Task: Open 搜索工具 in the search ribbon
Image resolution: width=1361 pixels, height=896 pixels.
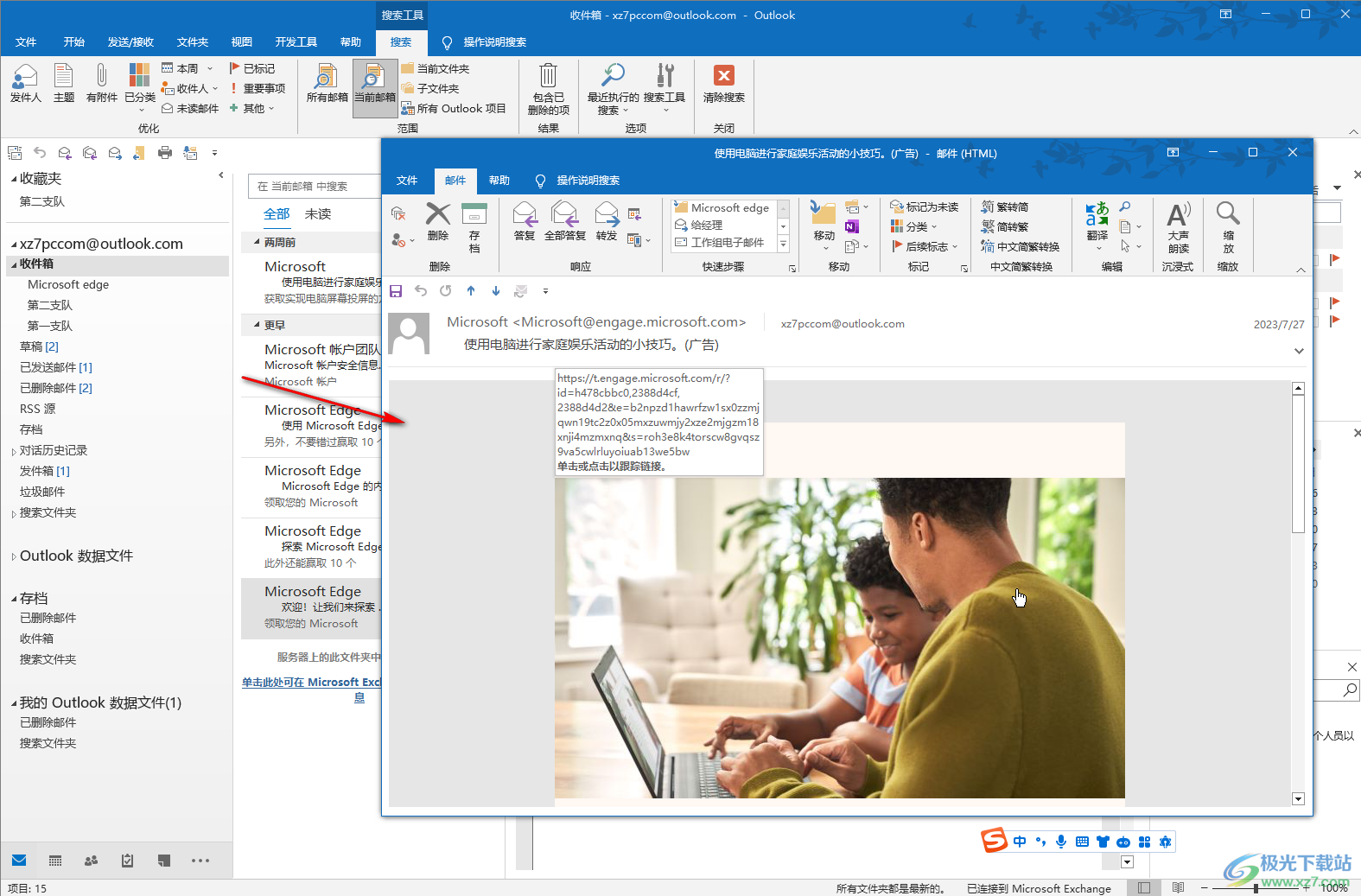Action: pos(665,89)
